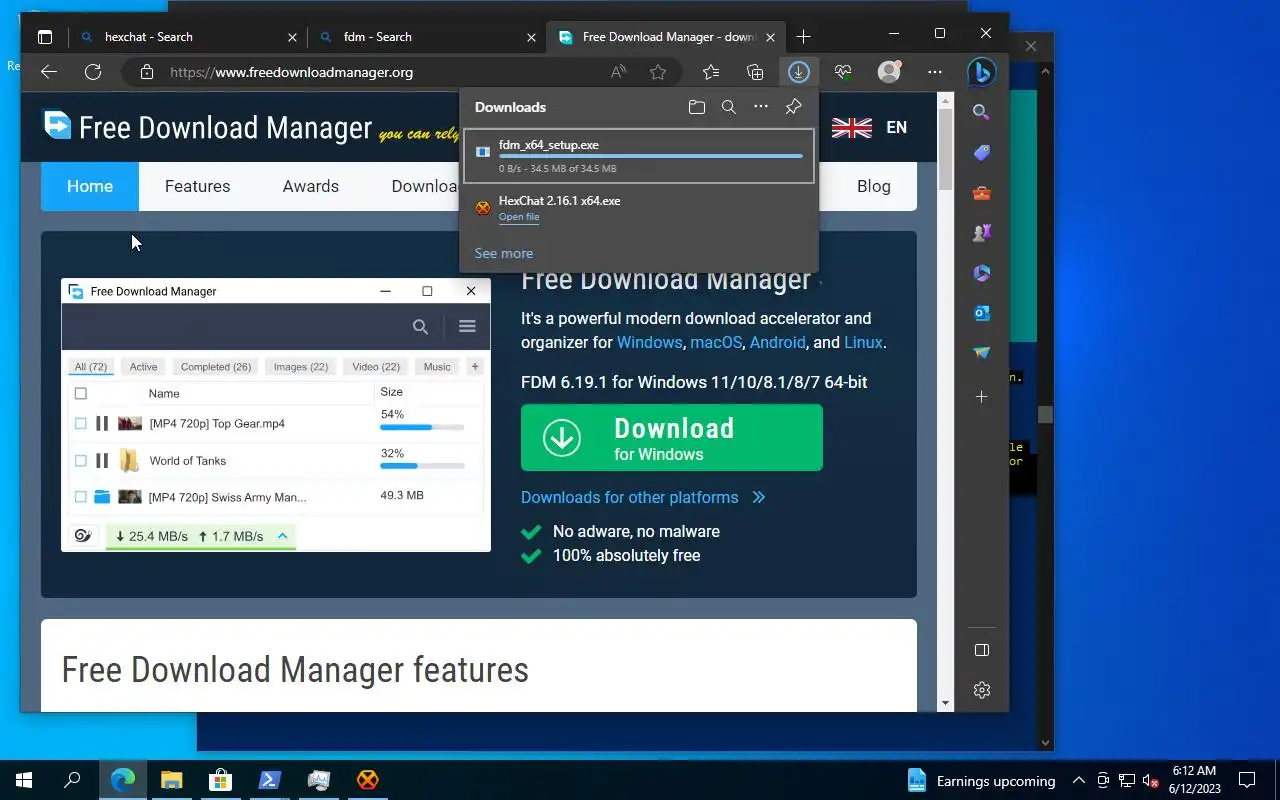
Task: Follow the Linux platform link
Action: tap(863, 342)
